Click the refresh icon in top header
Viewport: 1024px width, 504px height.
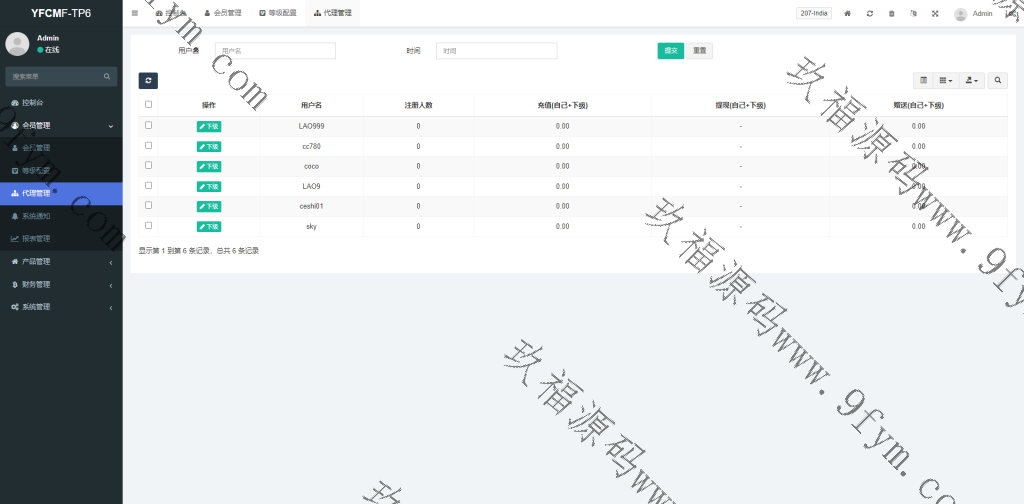[870, 14]
